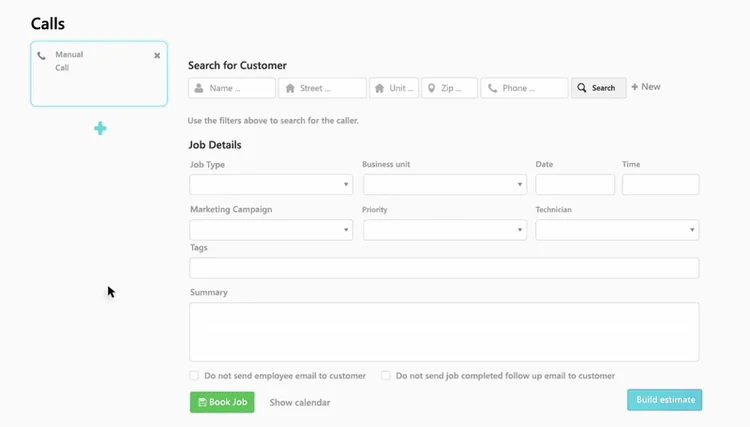Check Do not send employee email to customer

194,375
